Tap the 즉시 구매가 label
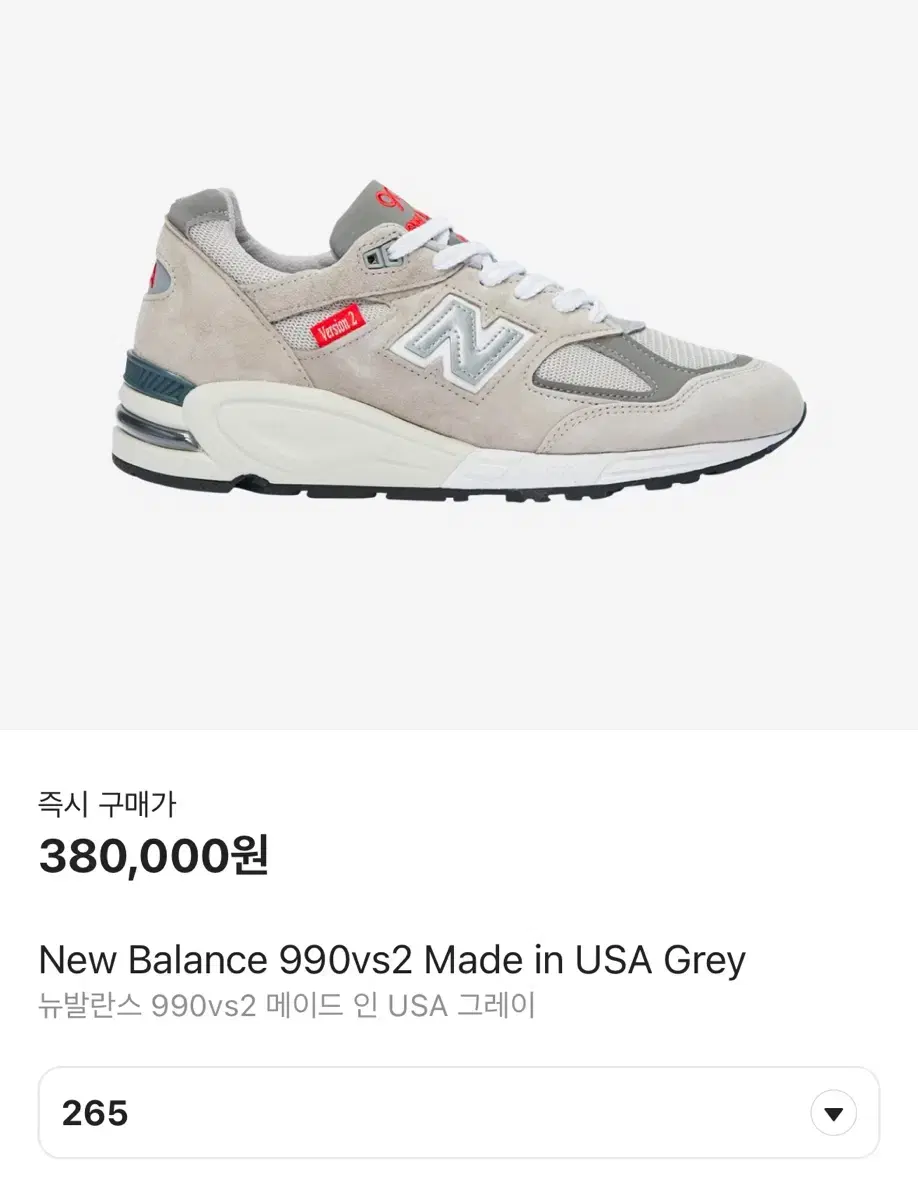The width and height of the screenshot is (918, 1200). pos(107,802)
